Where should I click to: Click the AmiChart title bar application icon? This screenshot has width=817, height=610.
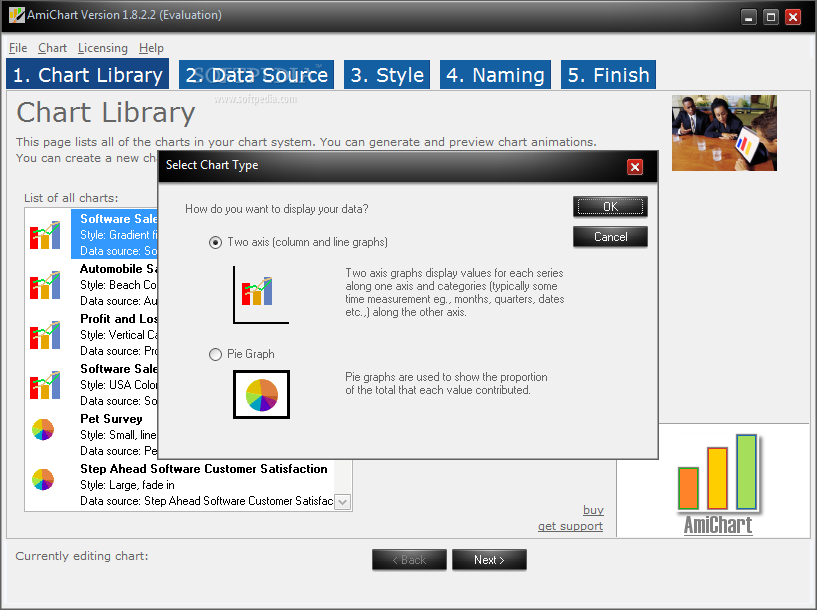coord(17,15)
